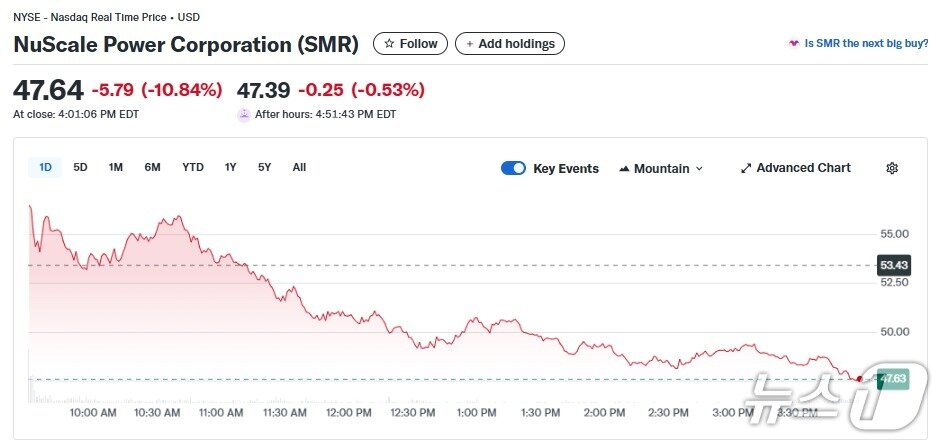Switch to the 5D time range
The width and height of the screenshot is (942, 444).
coord(80,167)
